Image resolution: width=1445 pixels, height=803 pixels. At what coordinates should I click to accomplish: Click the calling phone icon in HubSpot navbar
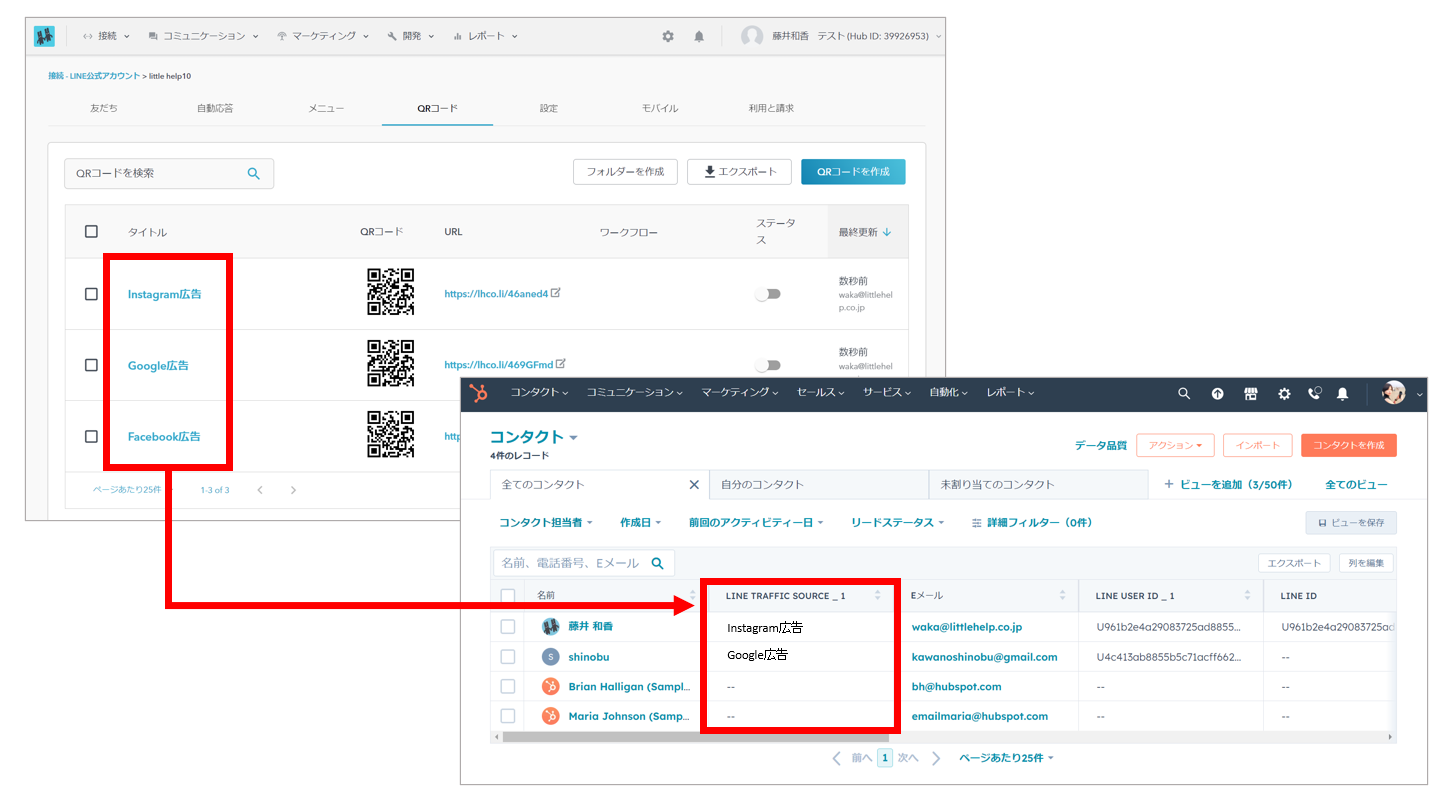point(1314,394)
